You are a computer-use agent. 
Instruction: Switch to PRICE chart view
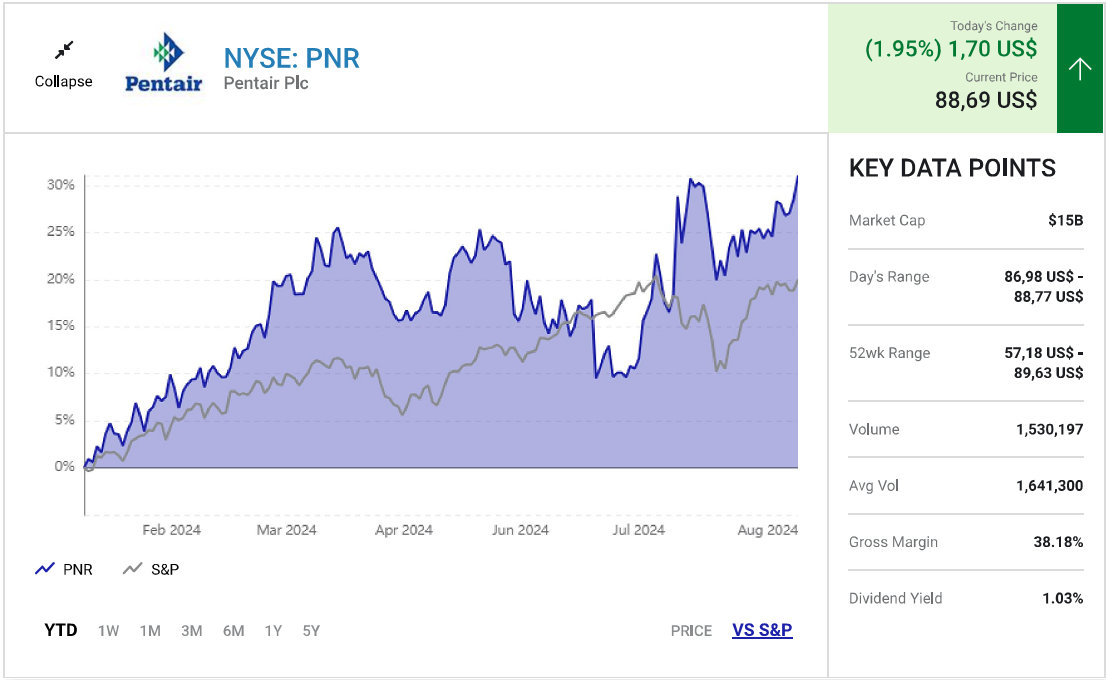click(691, 630)
